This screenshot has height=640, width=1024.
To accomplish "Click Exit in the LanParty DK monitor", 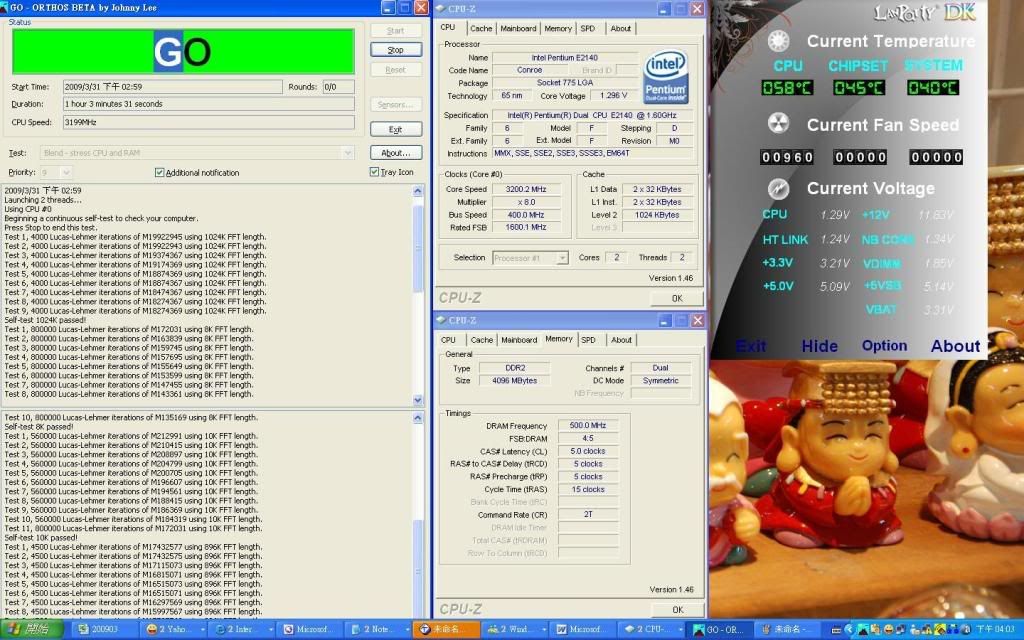I will pos(750,346).
